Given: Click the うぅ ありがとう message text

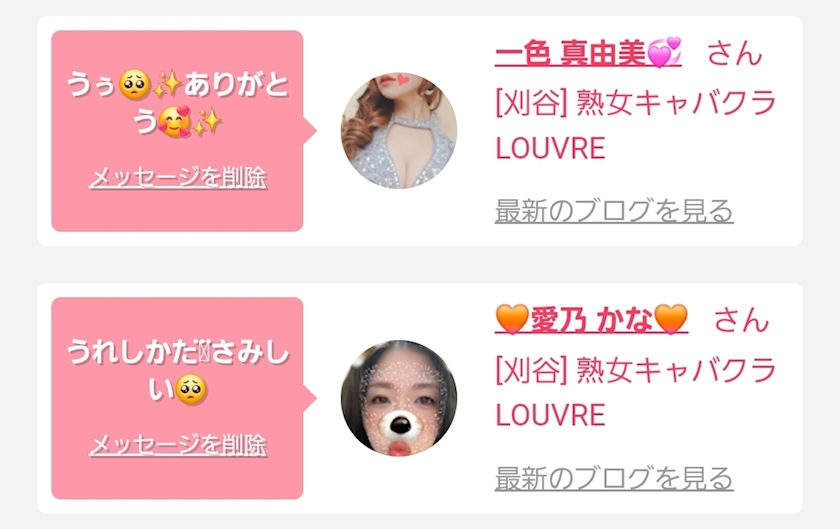Looking at the screenshot, I should (178, 103).
